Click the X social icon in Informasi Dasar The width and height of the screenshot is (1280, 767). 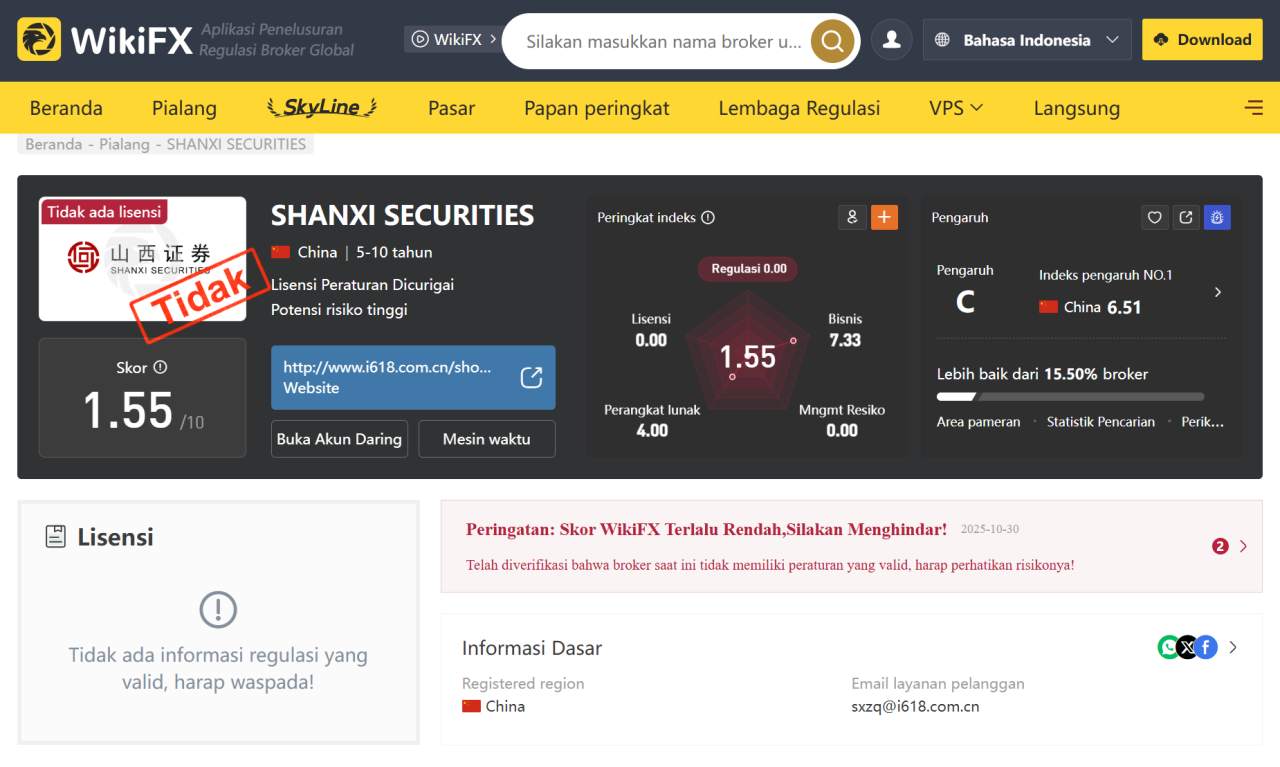pyautogui.click(x=1187, y=647)
